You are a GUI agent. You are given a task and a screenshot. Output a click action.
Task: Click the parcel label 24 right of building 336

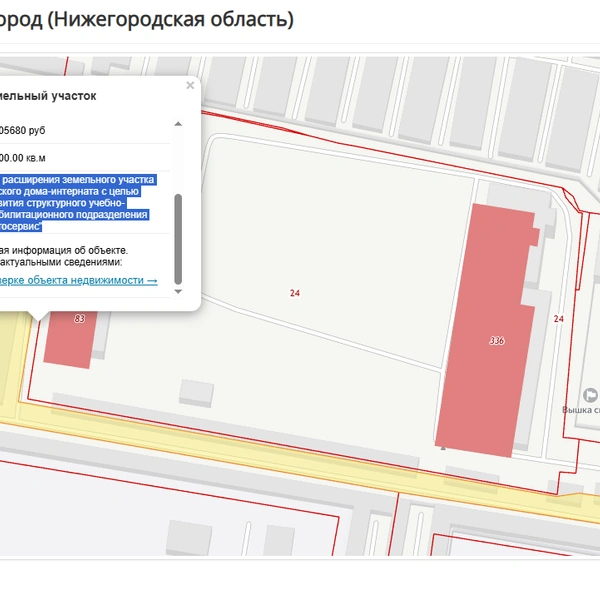coord(559,319)
